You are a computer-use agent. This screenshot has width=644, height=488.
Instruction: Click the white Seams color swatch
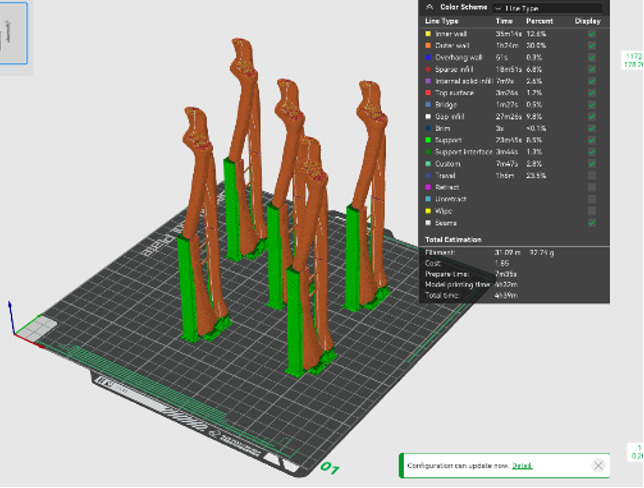pos(428,223)
